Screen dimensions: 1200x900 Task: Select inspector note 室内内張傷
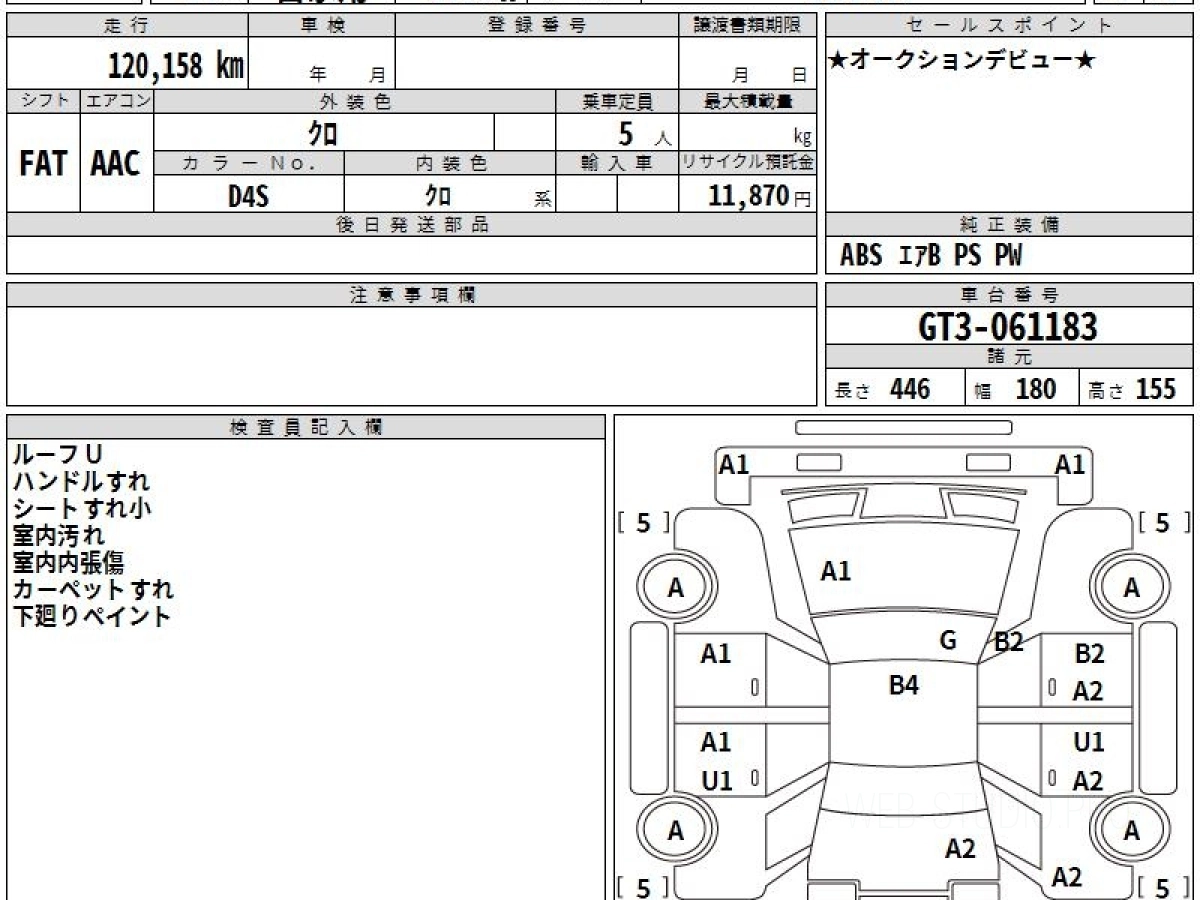click(x=69, y=562)
